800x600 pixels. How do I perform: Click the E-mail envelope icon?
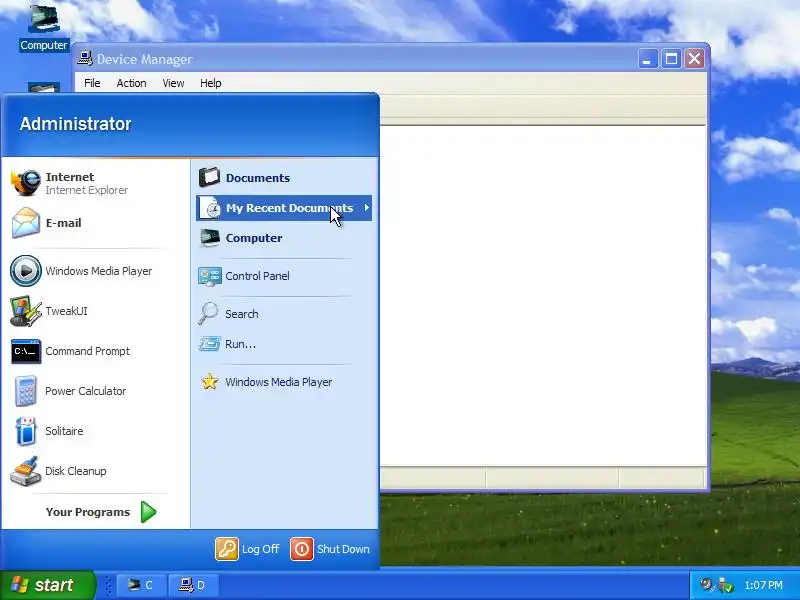tap(26, 223)
